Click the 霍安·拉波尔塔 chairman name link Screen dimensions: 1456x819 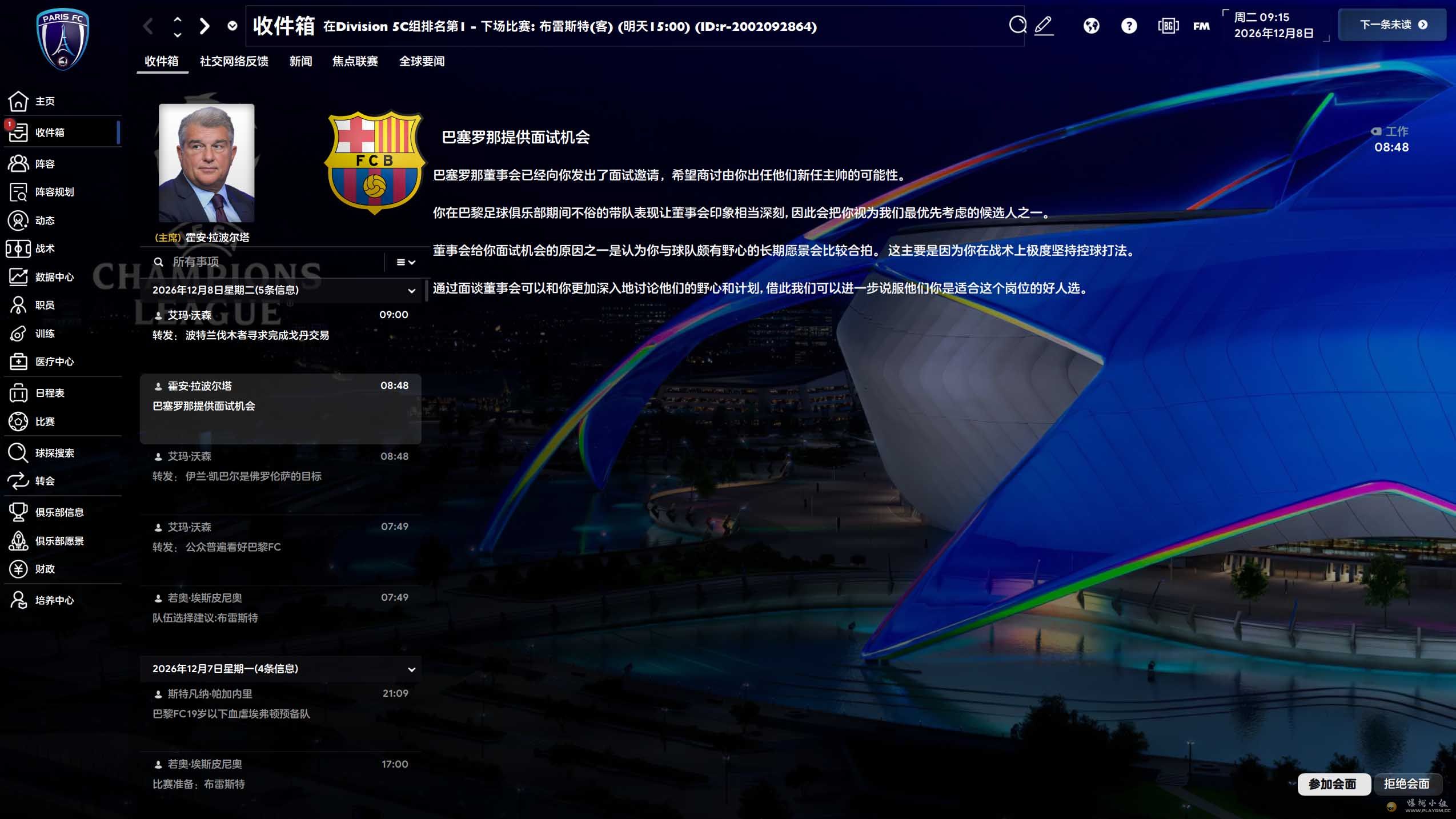(x=217, y=238)
